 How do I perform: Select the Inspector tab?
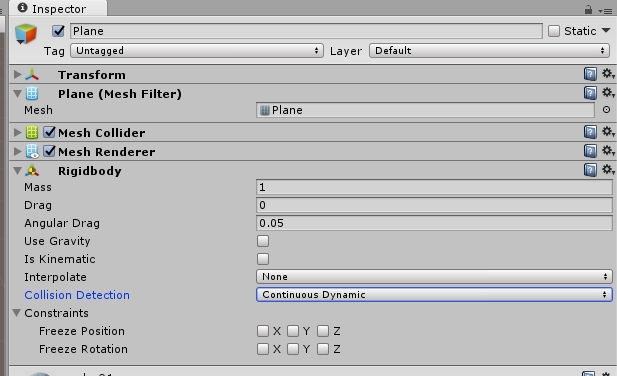pos(58,8)
